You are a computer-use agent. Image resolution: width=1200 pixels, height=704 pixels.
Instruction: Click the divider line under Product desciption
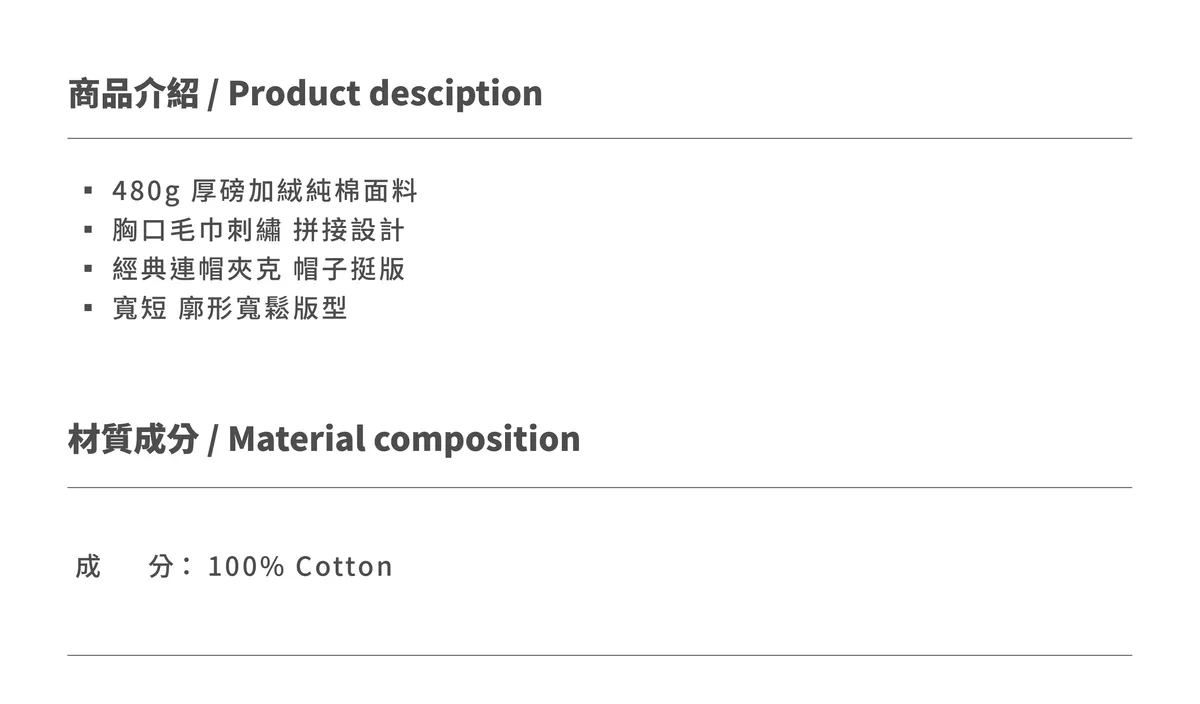coord(600,138)
